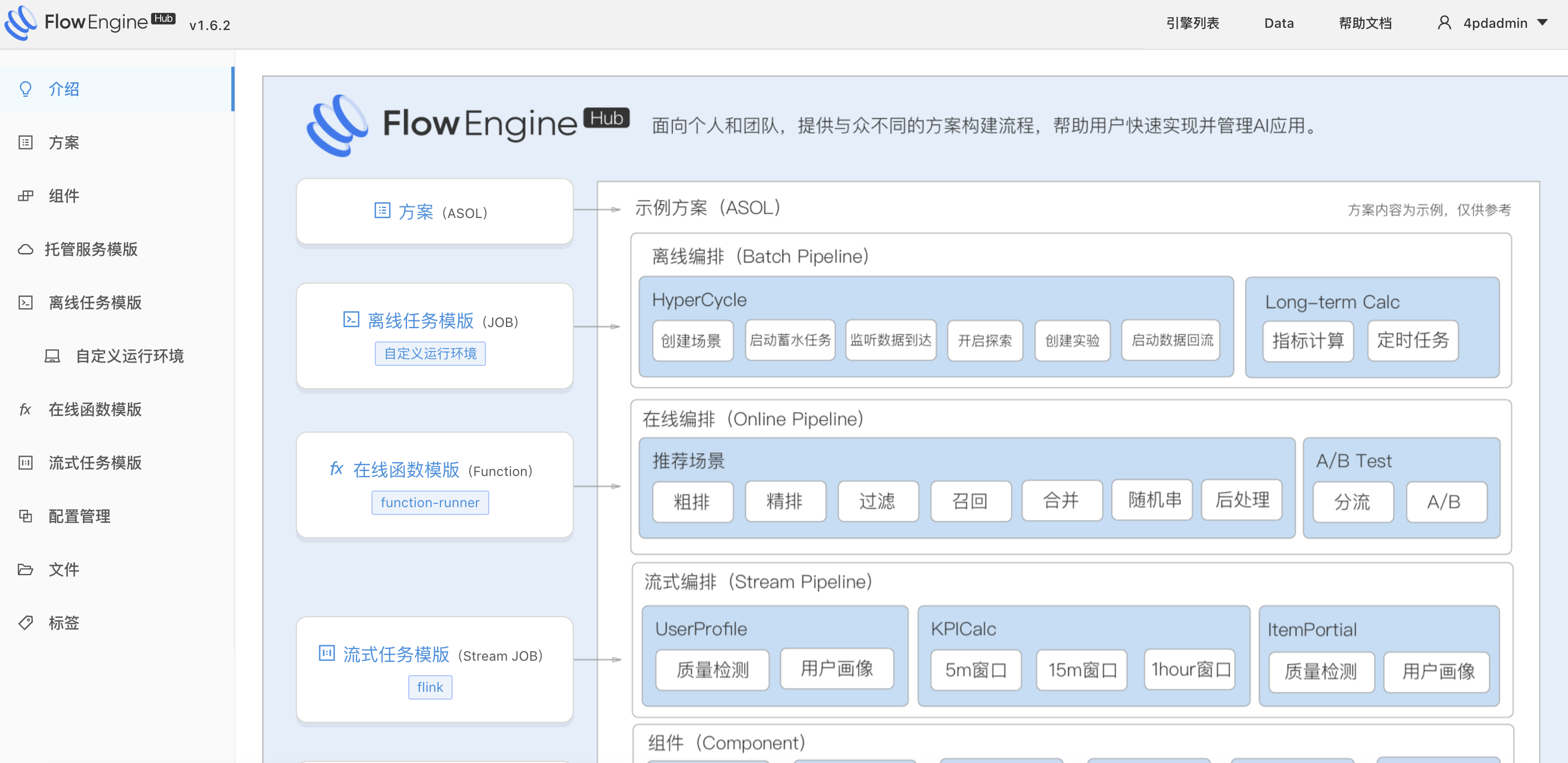
Task: Select the fx 在线函数模版 icon
Action: pyautogui.click(x=25, y=409)
